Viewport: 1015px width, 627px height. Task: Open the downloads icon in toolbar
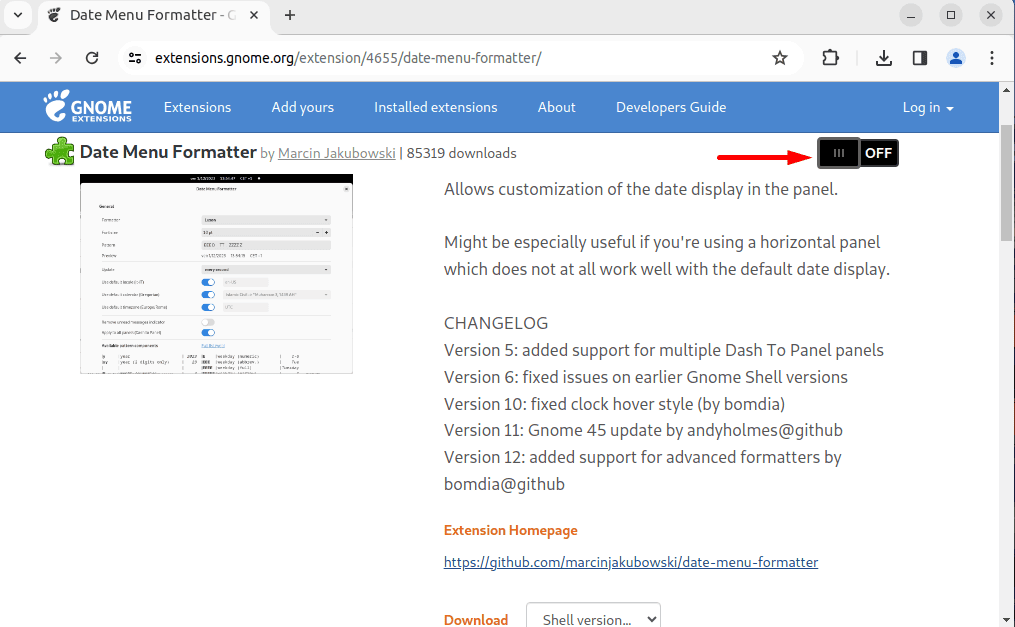(884, 58)
